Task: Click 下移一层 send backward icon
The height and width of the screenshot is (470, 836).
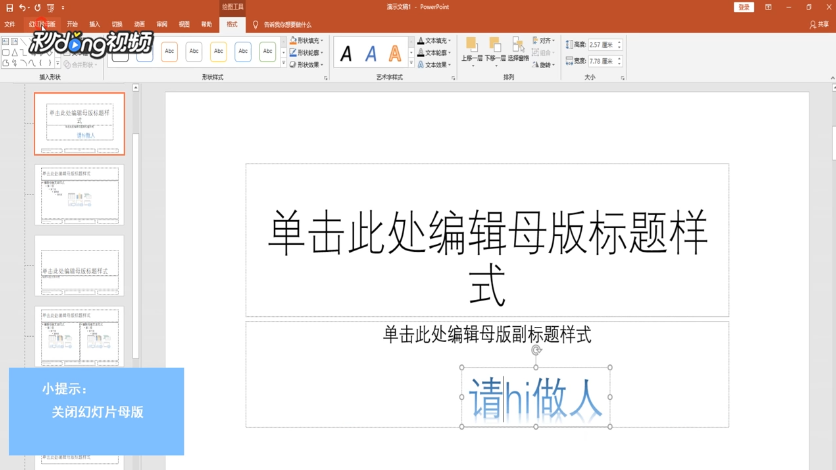Action: coord(495,45)
